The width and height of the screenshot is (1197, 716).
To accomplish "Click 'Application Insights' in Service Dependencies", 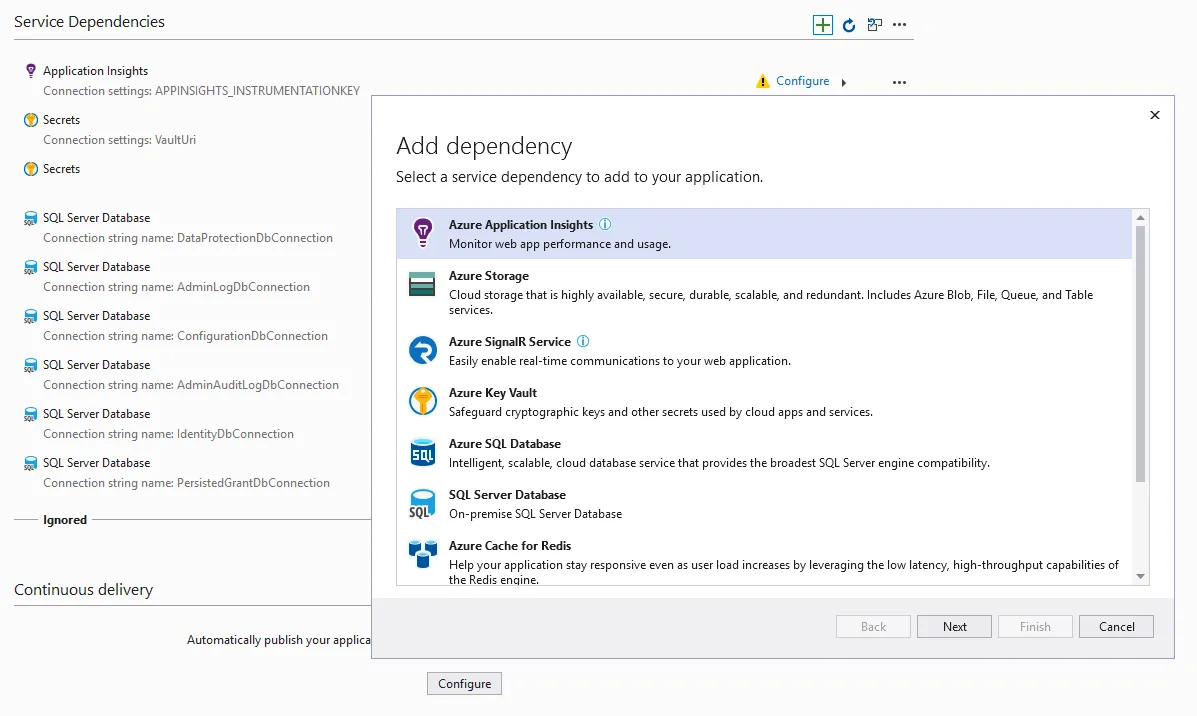I will (x=95, y=71).
